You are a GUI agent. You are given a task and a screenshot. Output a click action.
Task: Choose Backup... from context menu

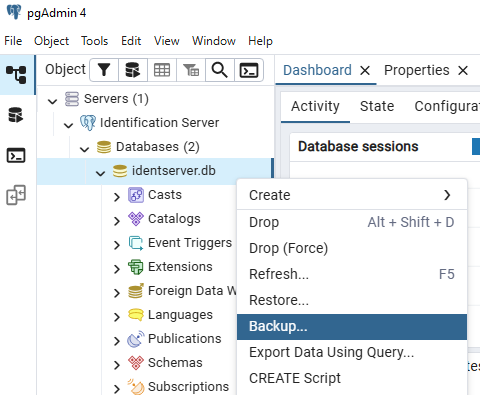(x=352, y=327)
